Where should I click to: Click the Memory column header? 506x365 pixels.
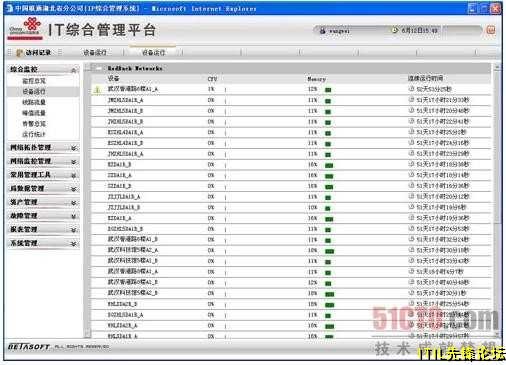(316, 79)
